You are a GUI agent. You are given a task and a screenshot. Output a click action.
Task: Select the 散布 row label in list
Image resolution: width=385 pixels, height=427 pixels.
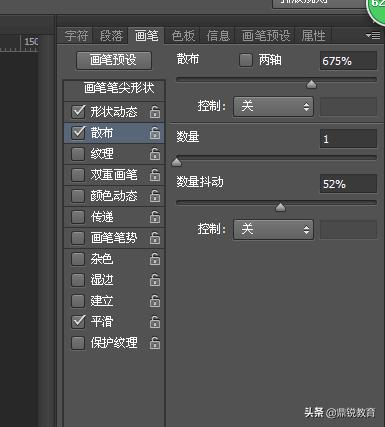click(x=102, y=133)
